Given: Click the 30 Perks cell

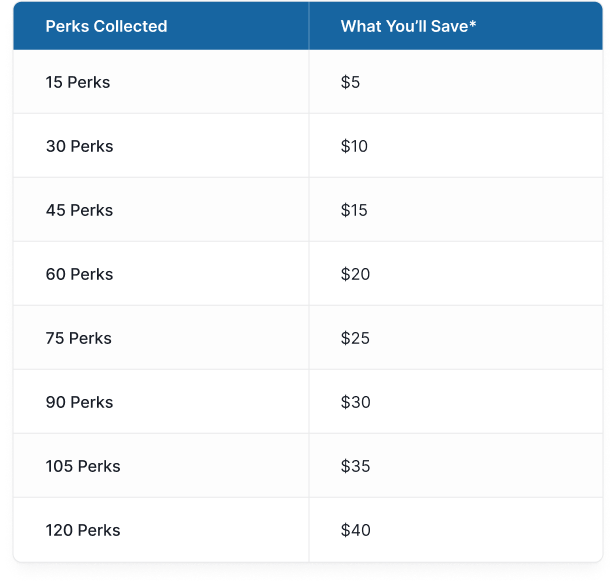Looking at the screenshot, I should coord(79,146).
